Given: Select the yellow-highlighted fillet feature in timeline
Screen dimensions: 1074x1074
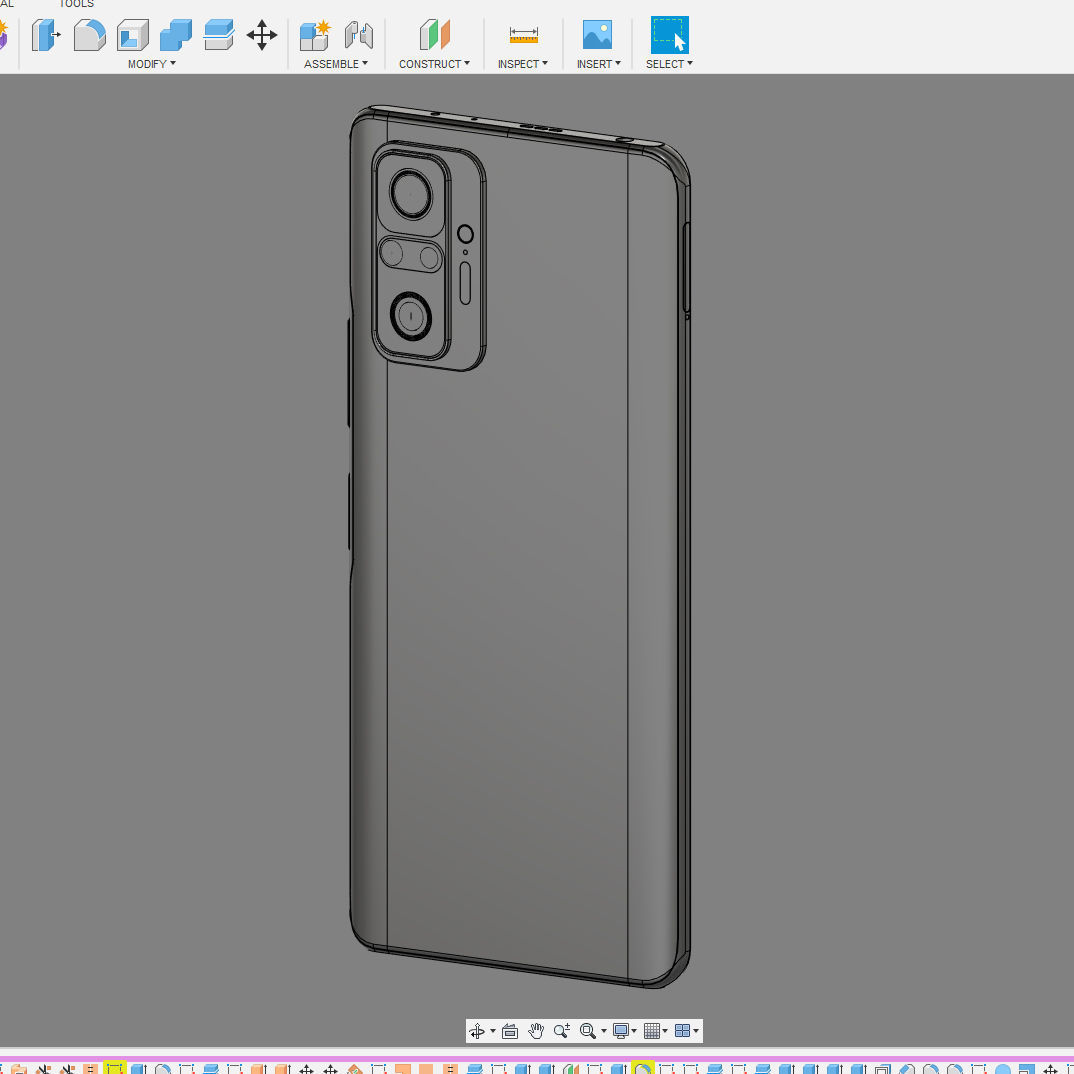Looking at the screenshot, I should pos(642,1068).
